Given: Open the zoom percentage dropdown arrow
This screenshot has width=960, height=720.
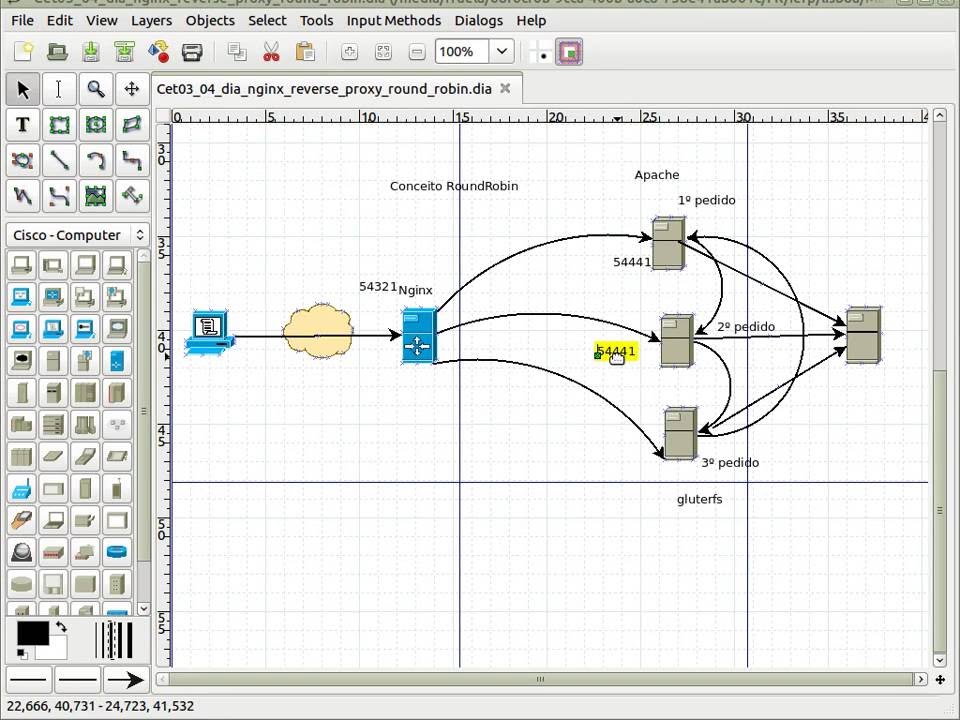Looking at the screenshot, I should click(x=501, y=51).
